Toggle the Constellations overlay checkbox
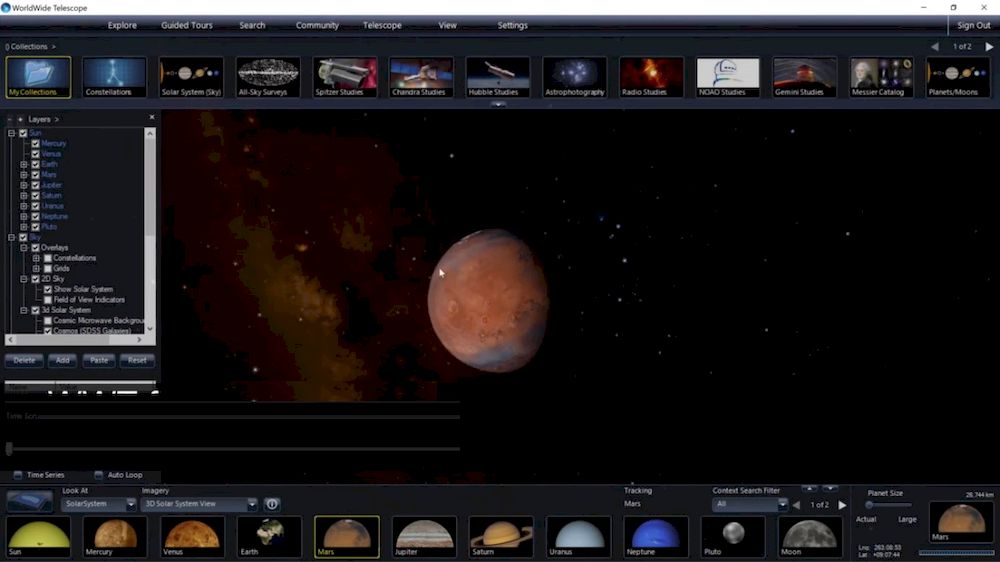Screen dimensions: 1000x562 [x=48, y=258]
